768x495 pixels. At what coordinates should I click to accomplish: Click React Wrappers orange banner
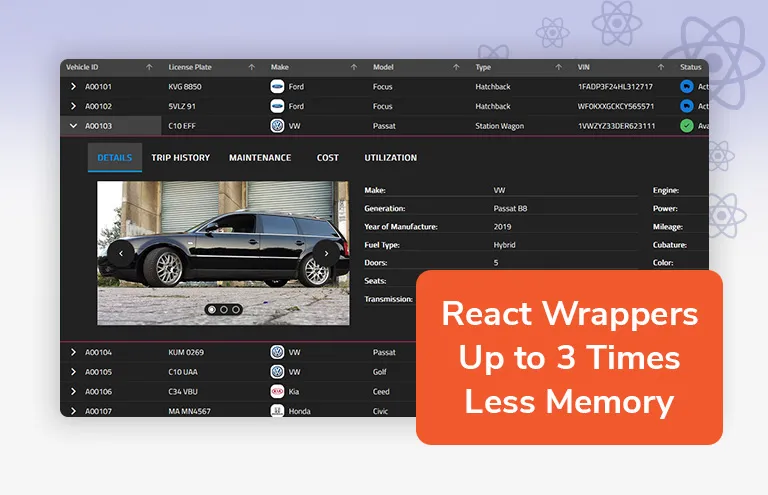[569, 357]
